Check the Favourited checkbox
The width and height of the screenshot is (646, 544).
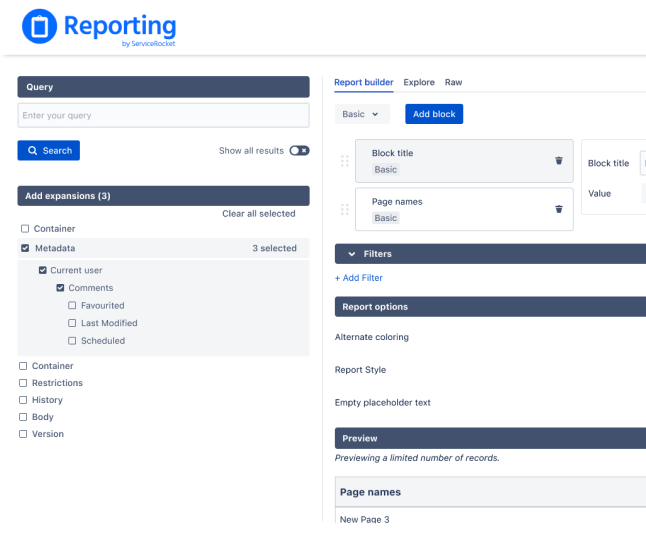pyautogui.click(x=72, y=305)
